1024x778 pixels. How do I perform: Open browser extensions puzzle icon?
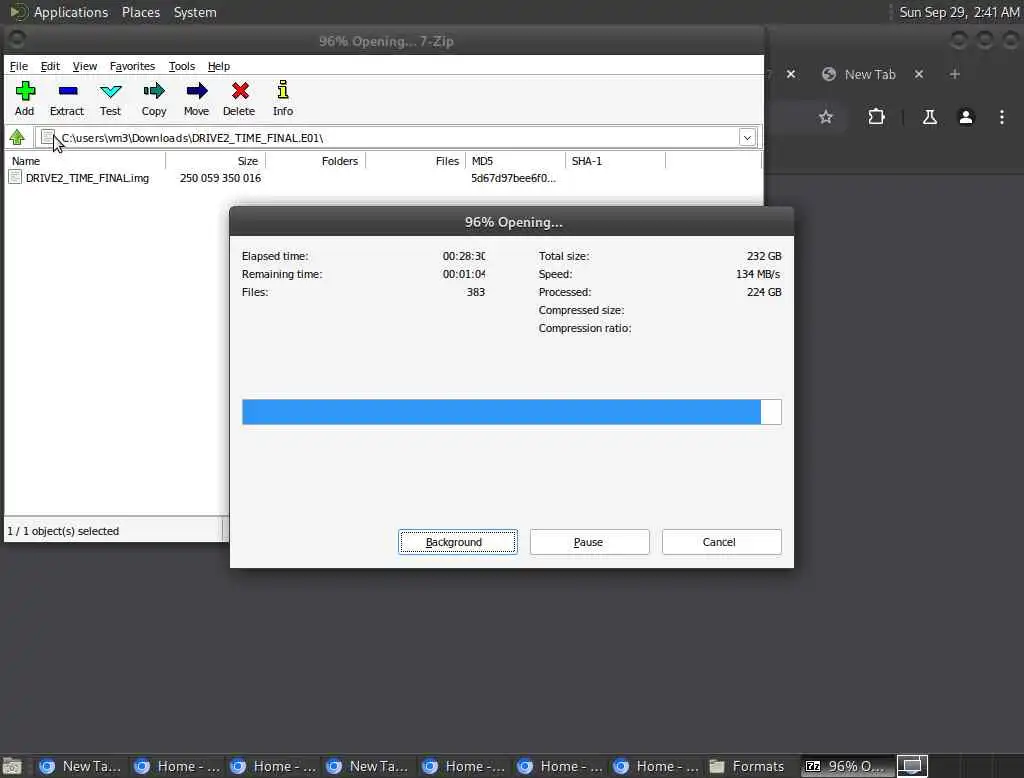876,117
